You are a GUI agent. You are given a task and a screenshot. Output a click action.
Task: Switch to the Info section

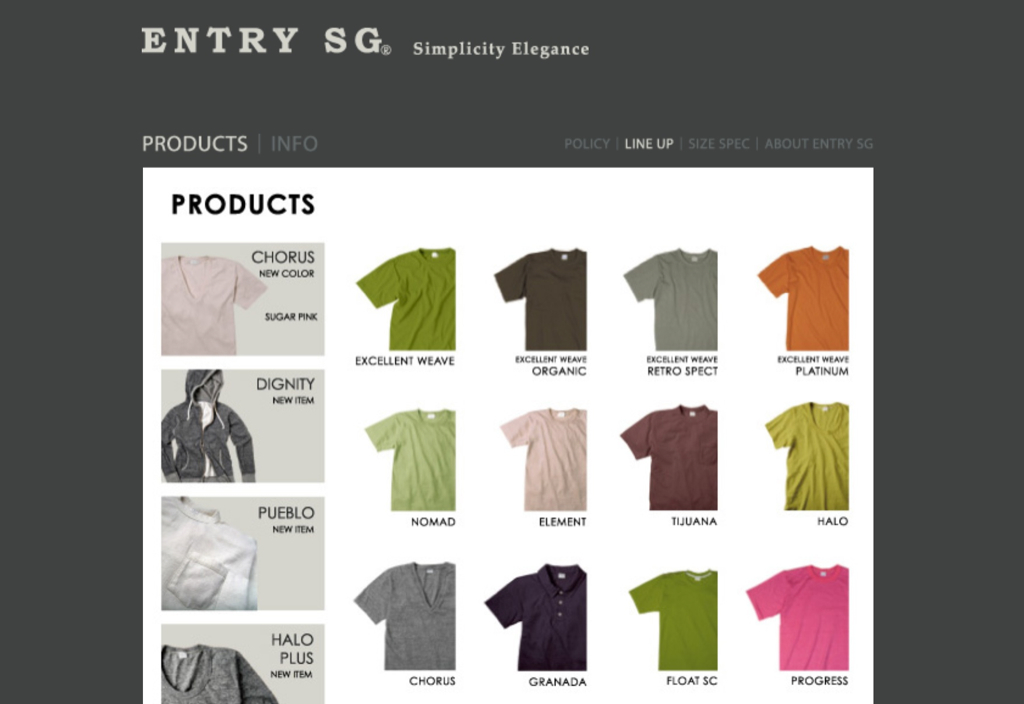(294, 144)
